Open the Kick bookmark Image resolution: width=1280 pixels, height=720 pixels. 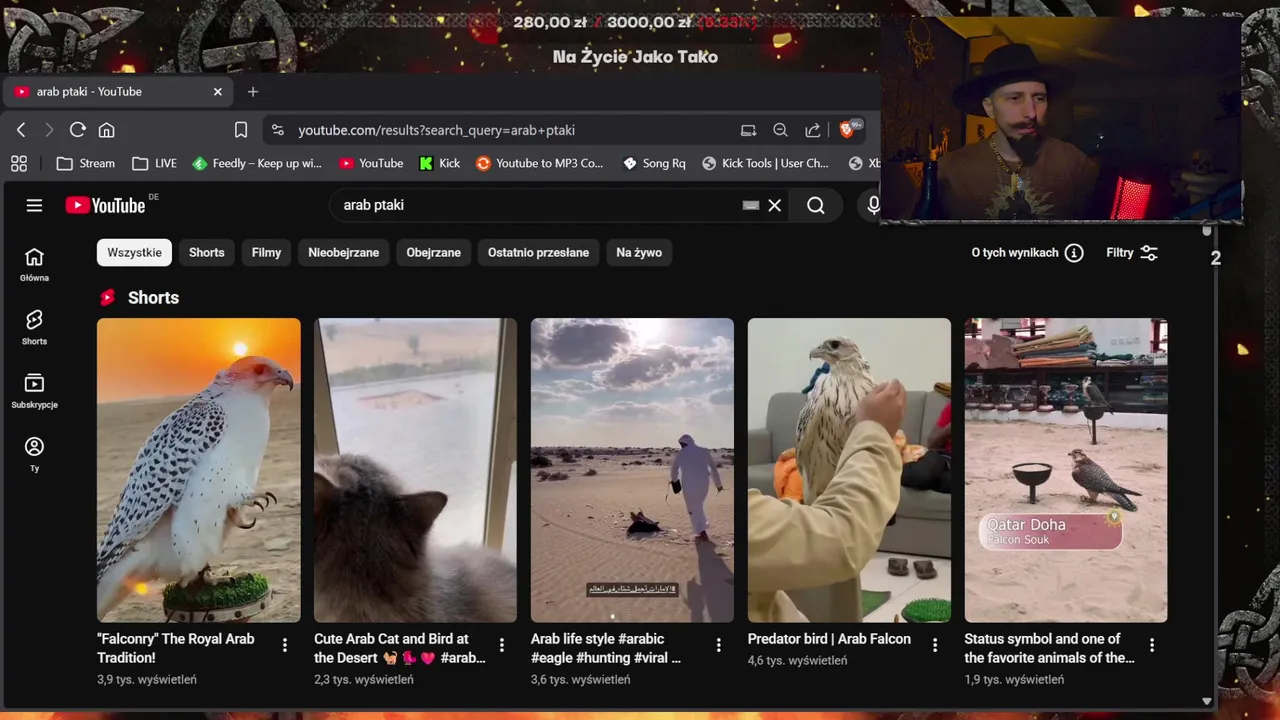440,163
